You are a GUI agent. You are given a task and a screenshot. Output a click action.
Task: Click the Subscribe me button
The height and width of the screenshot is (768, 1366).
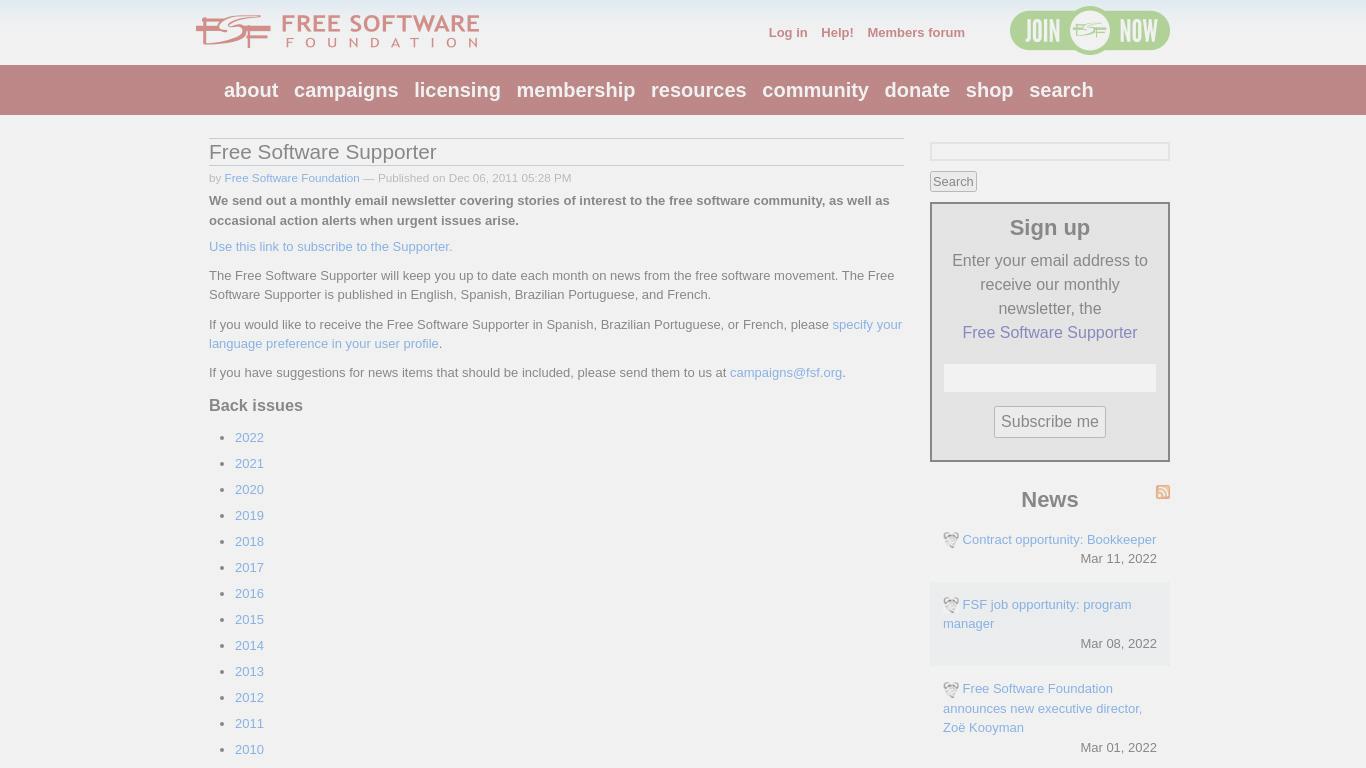(x=1050, y=422)
